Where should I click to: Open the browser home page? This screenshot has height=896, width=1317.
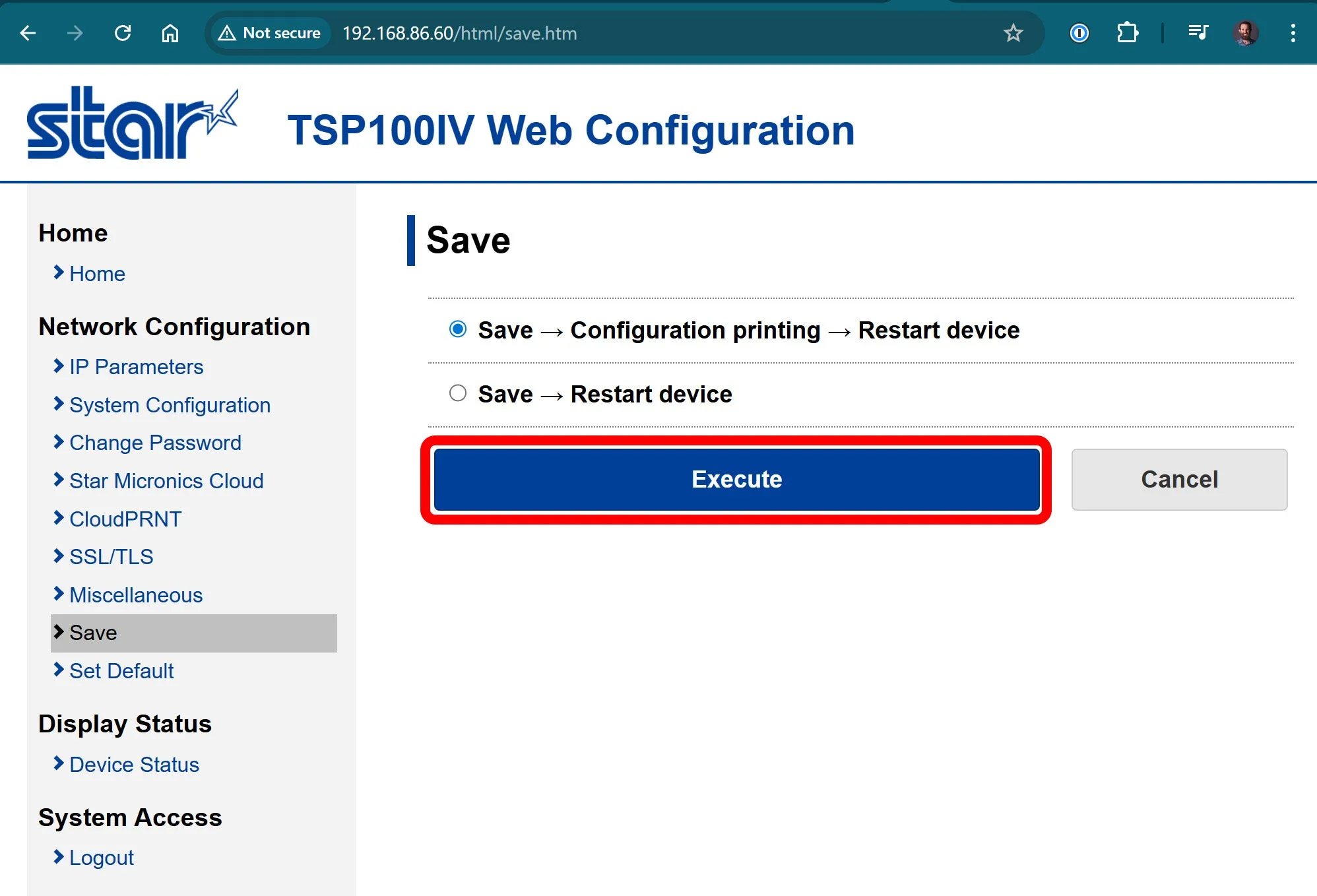[x=170, y=33]
